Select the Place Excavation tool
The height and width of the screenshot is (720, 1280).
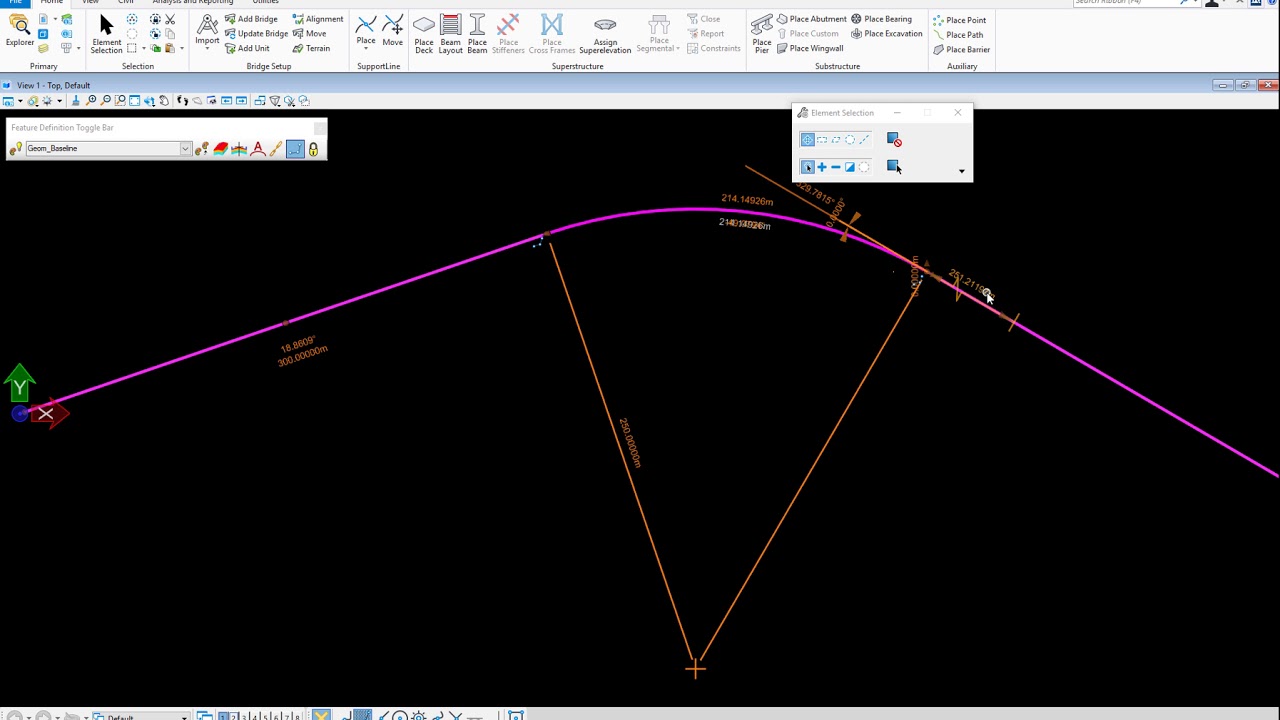pos(886,33)
